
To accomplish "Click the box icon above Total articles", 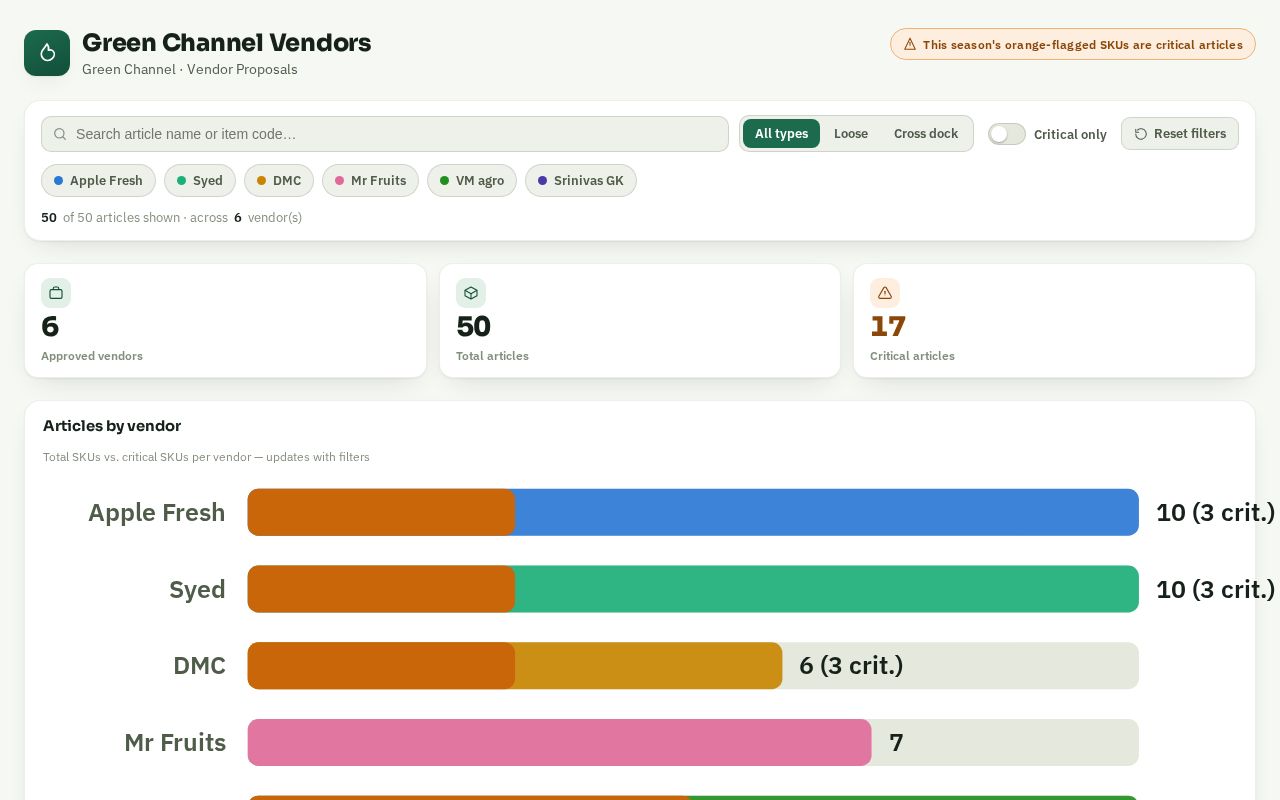I will [471, 293].
